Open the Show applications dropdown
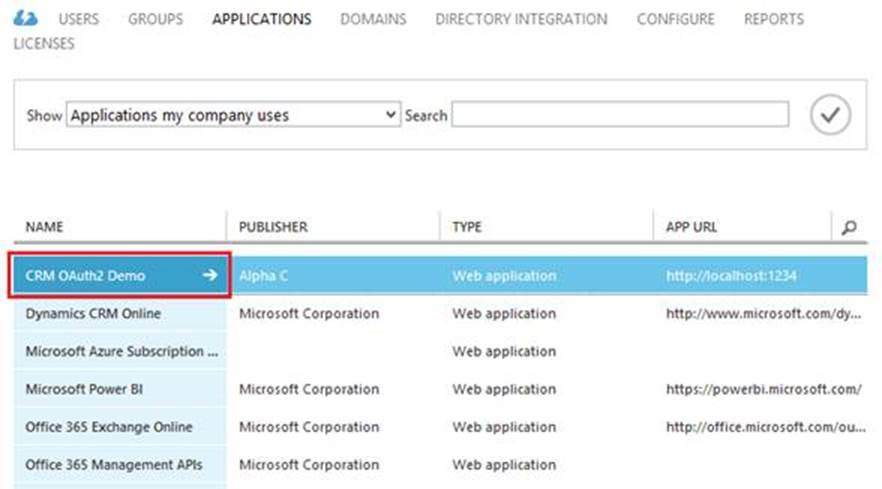Viewport: 882px width, 489px height. point(233,116)
